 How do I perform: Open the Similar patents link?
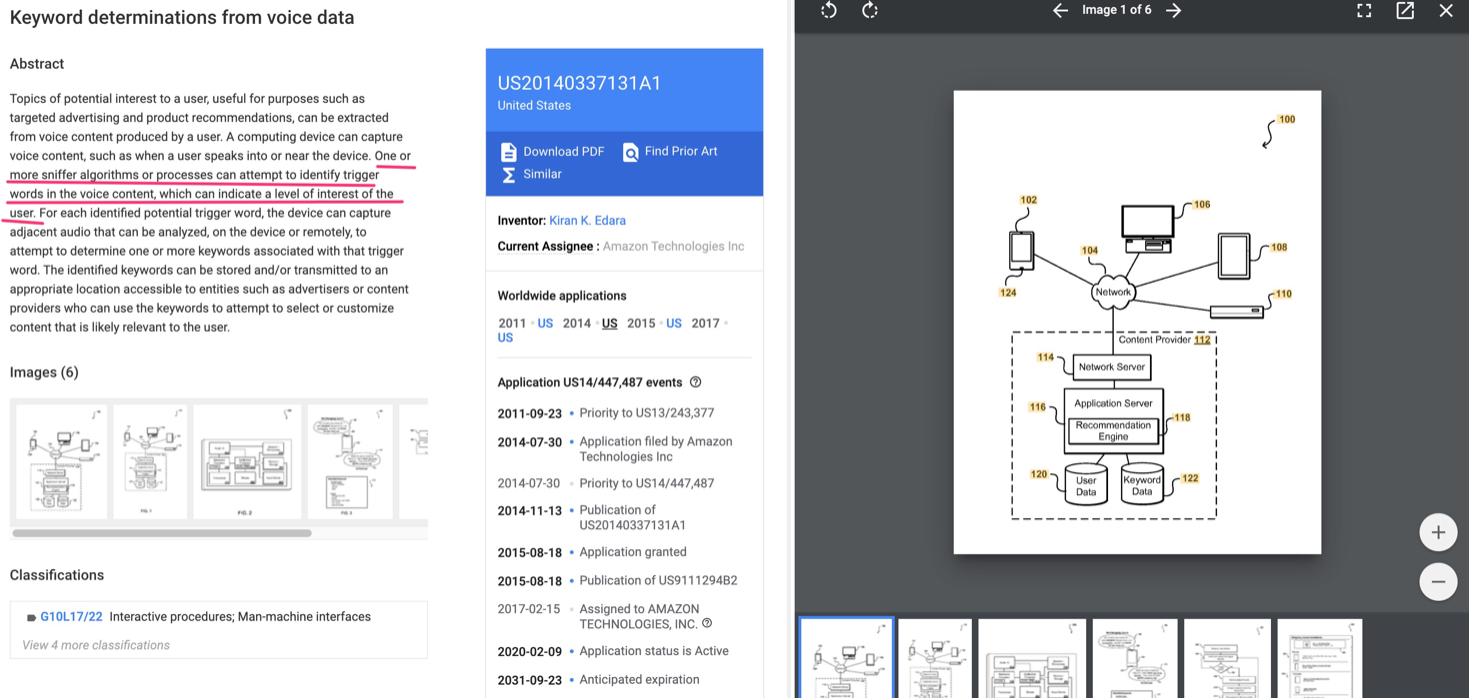click(x=542, y=174)
